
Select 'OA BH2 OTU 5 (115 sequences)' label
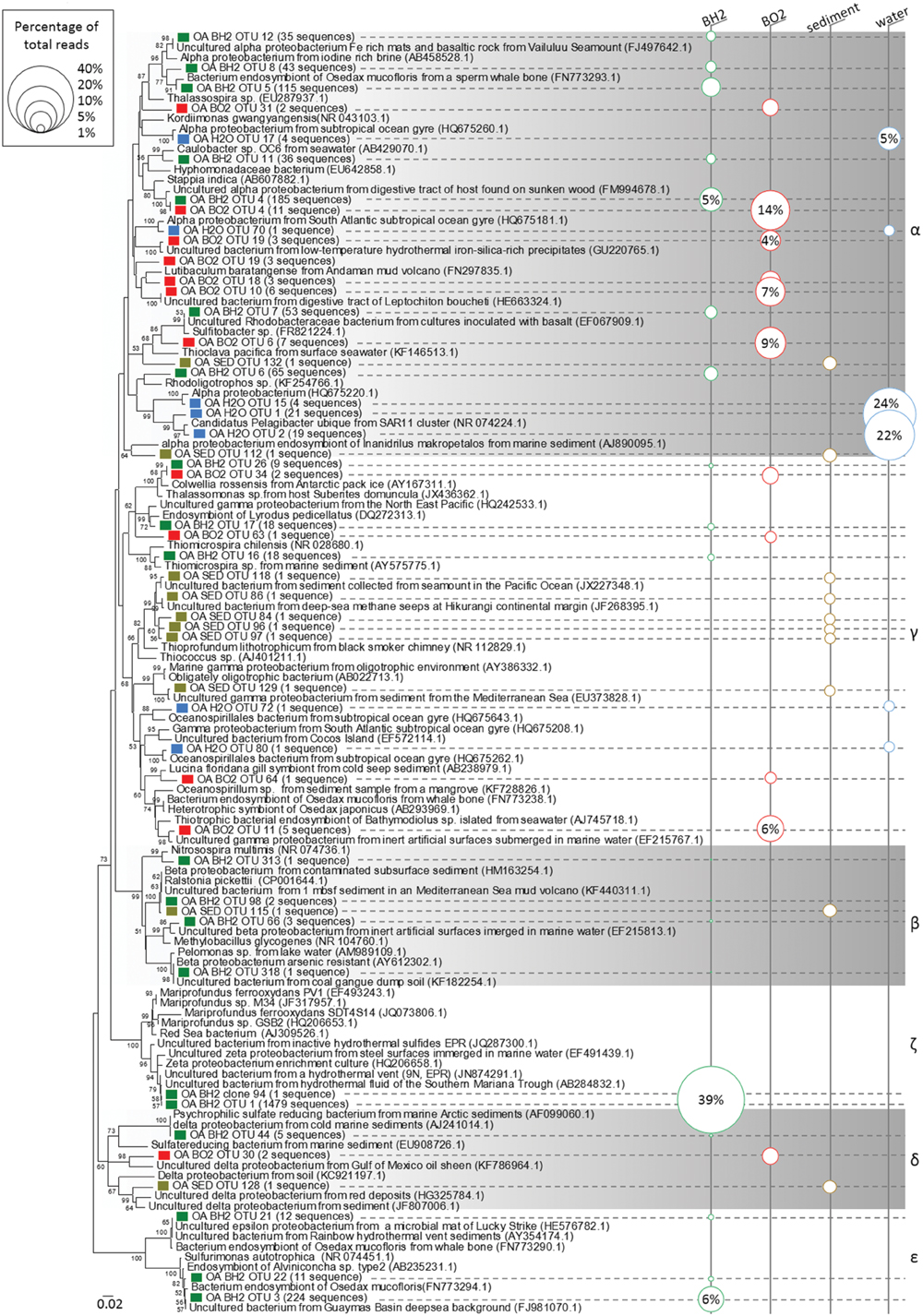tap(277, 89)
